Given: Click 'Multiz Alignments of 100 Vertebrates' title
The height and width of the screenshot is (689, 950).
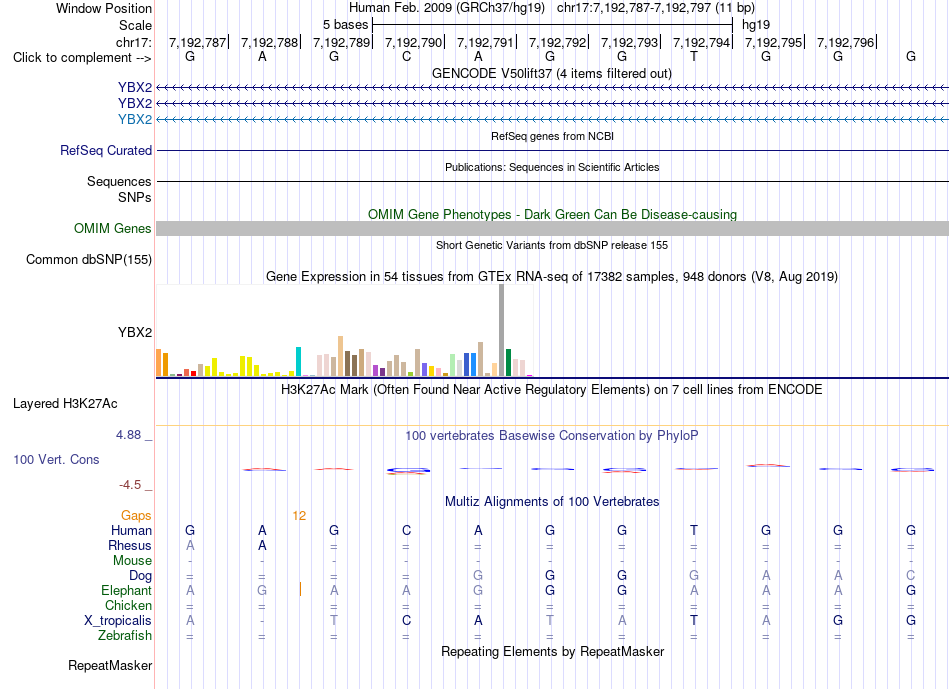Looking at the screenshot, I should (x=552, y=501).
